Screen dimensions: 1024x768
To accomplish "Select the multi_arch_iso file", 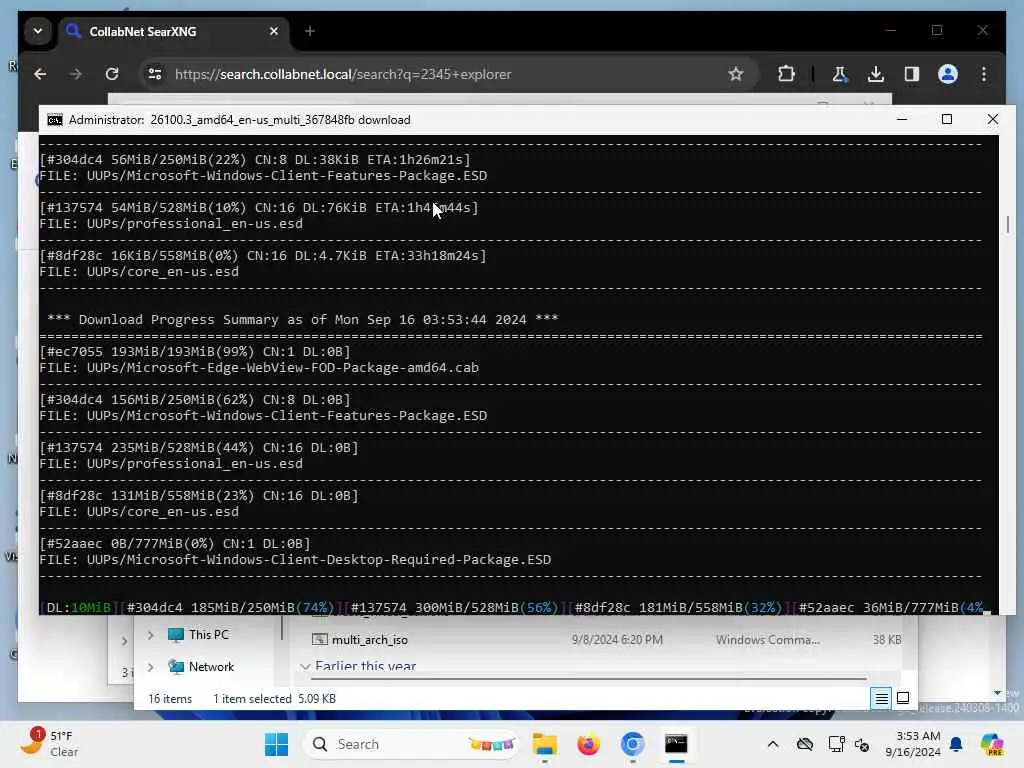I will pos(370,640).
